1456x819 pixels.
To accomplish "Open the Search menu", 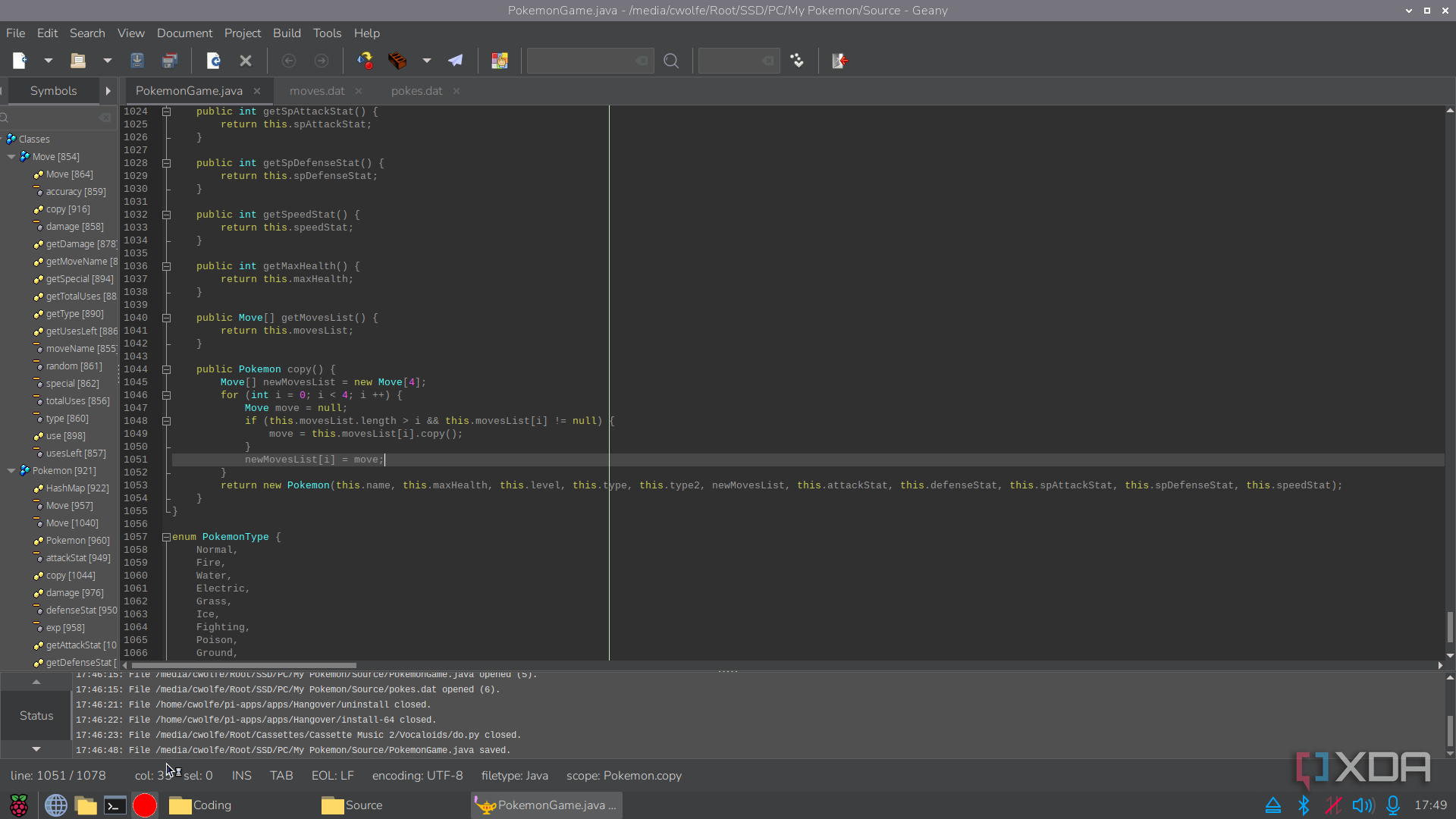I will (x=87, y=33).
